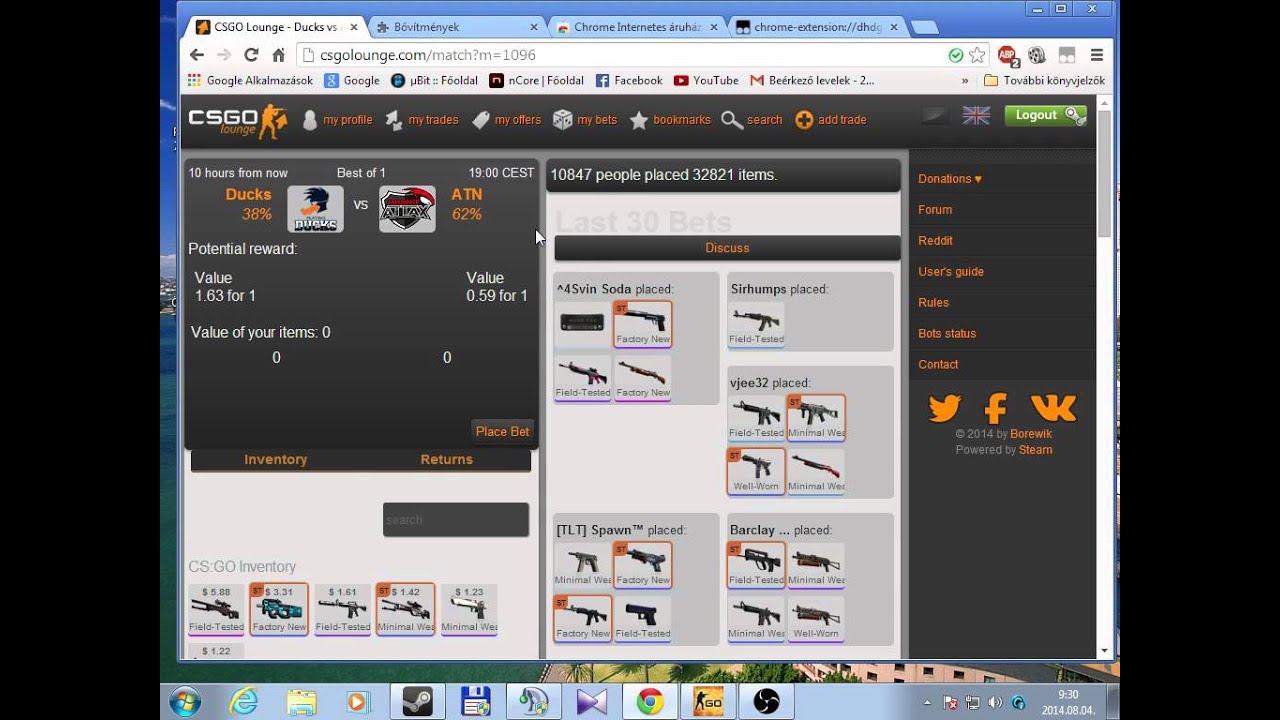Open the Forum link
Image resolution: width=1280 pixels, height=720 pixels.
click(935, 210)
